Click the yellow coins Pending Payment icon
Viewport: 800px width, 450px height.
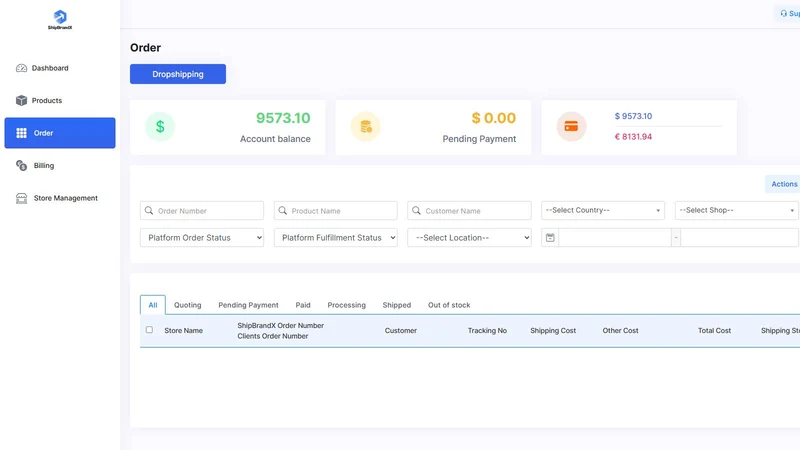[365, 127]
